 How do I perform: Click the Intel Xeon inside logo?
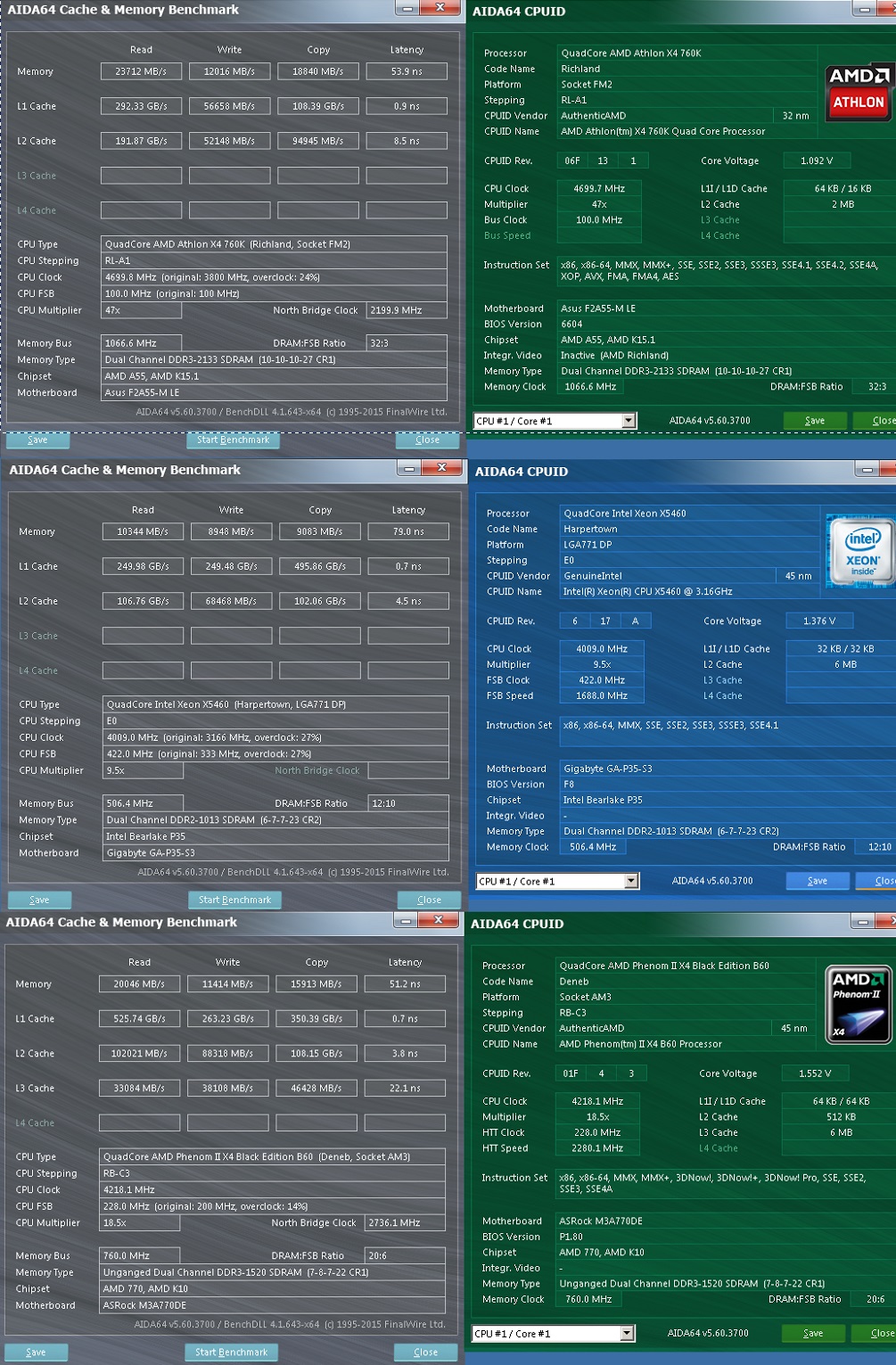(x=860, y=551)
